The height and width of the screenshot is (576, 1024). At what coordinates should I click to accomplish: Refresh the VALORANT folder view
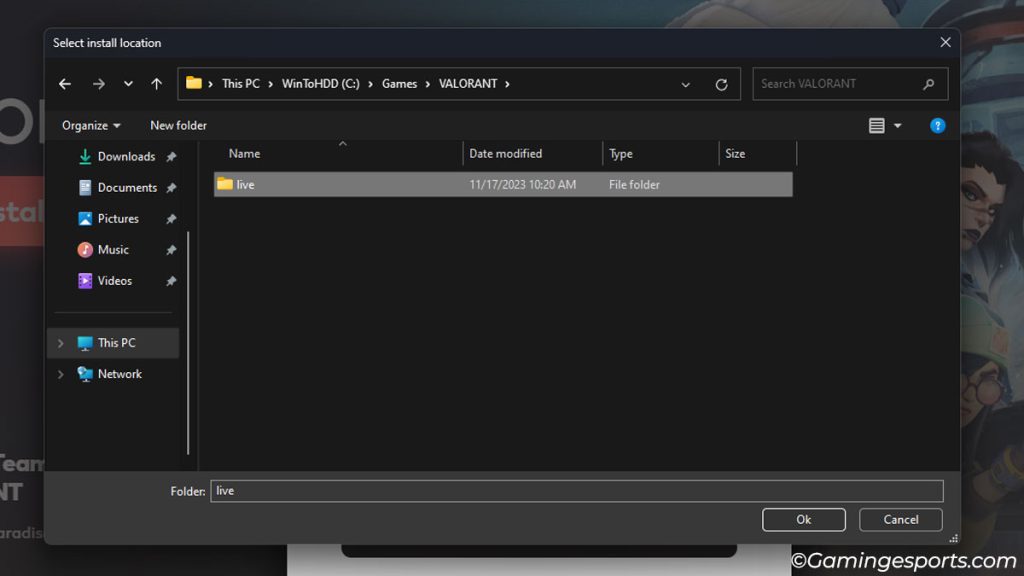point(722,84)
